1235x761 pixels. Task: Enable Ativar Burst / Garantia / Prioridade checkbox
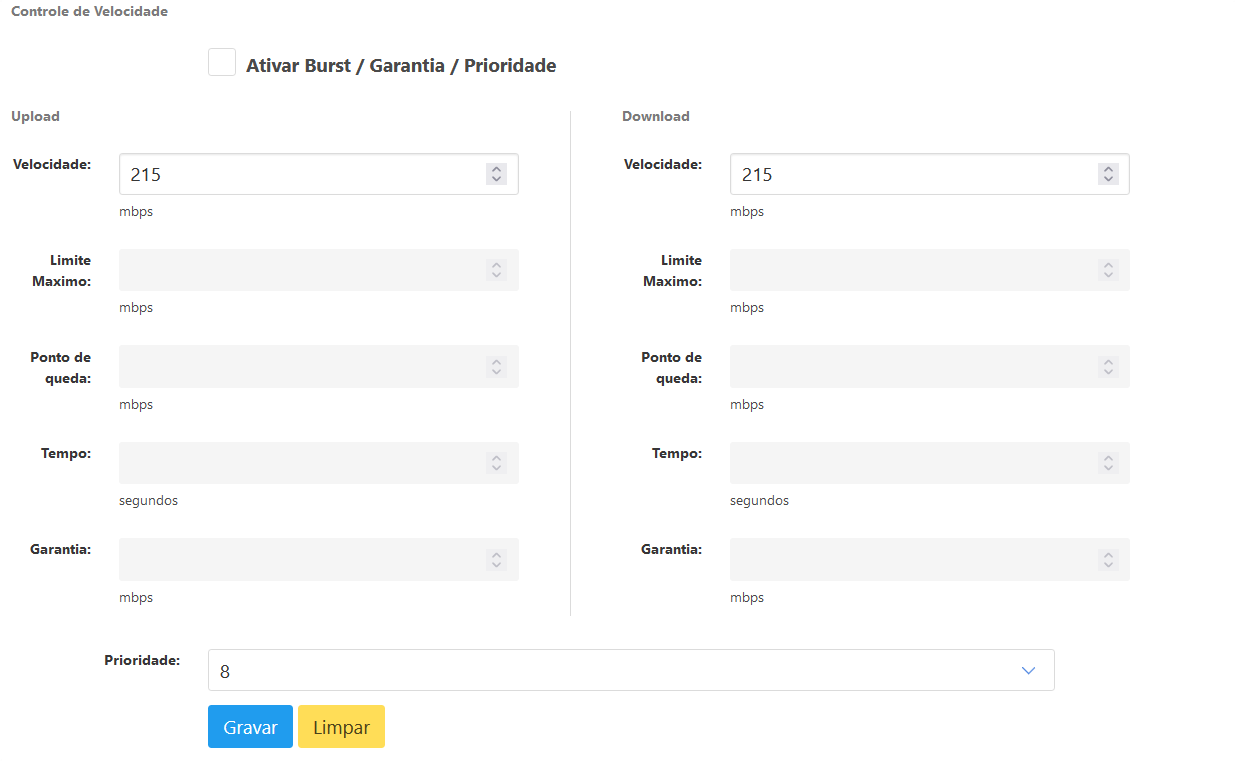pos(222,62)
